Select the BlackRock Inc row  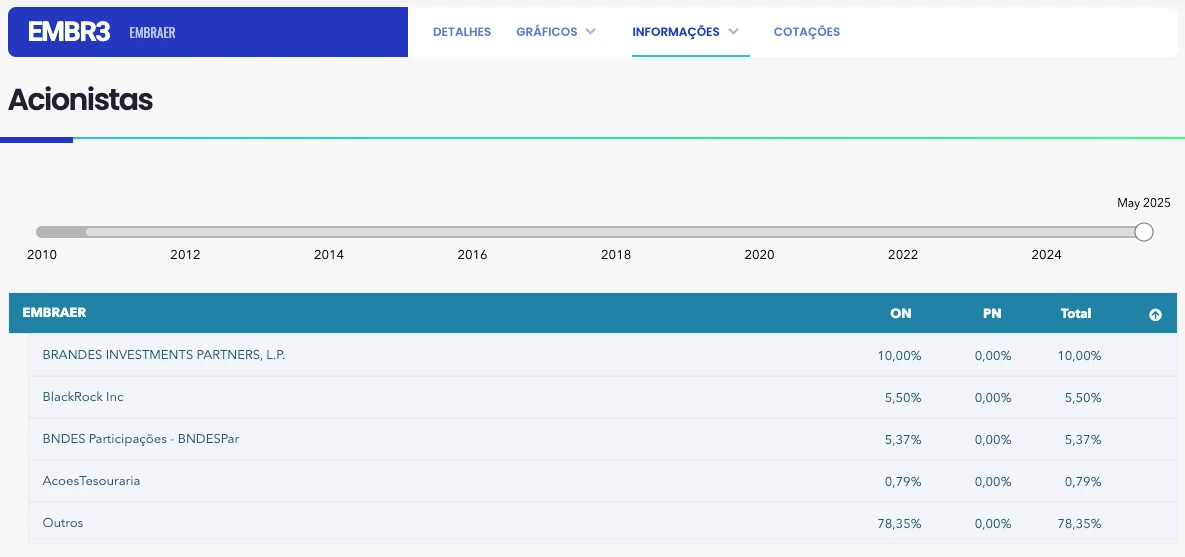coord(602,398)
